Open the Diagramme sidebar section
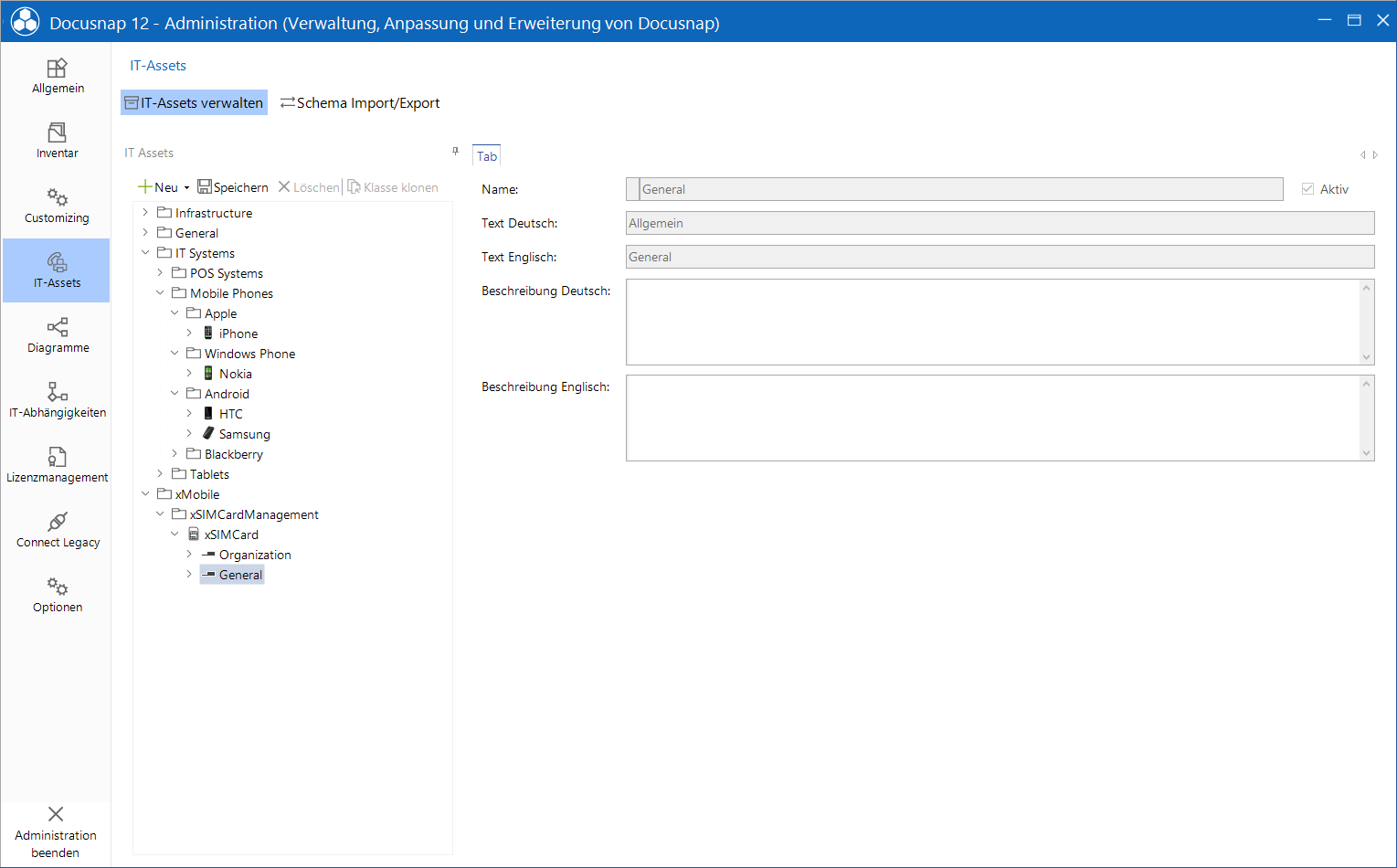The height and width of the screenshot is (868, 1397). click(x=57, y=335)
